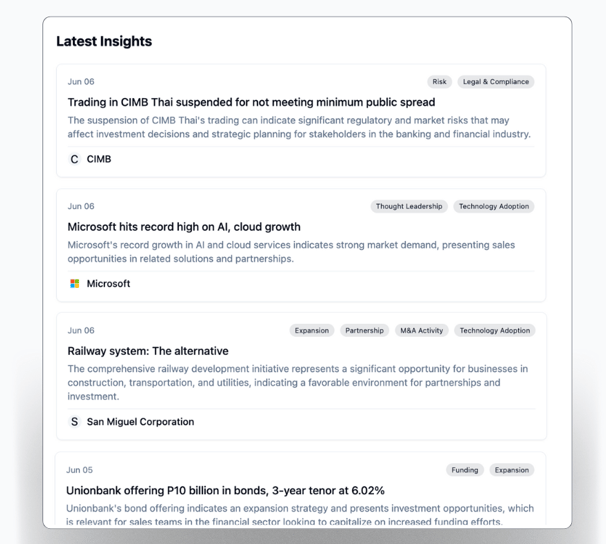Open Microsoft hits record high headline
The image size is (606, 544).
pyautogui.click(x=184, y=227)
